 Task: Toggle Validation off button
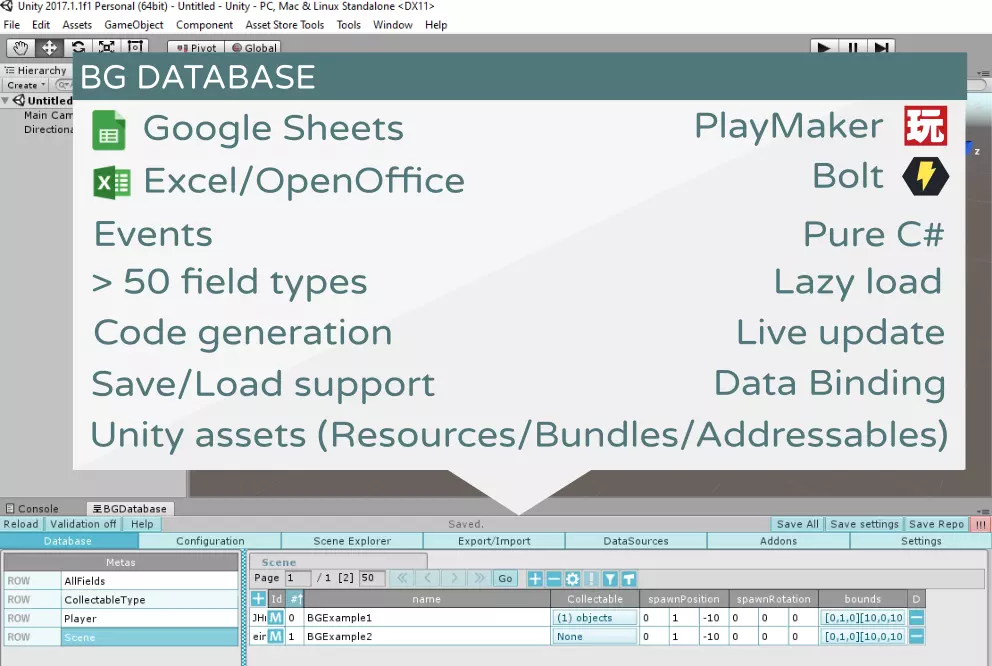click(83, 524)
